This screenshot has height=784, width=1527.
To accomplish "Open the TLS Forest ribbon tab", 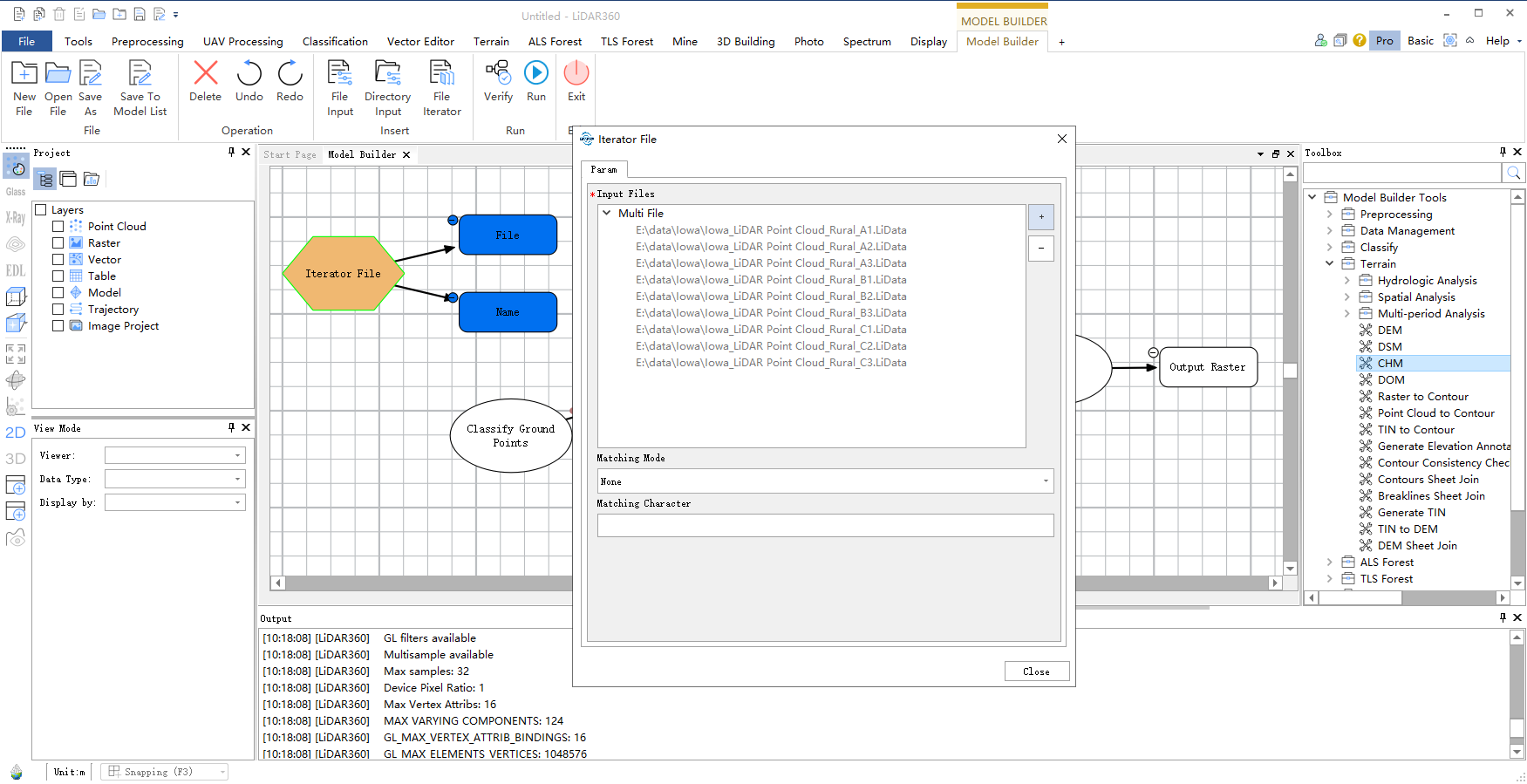I will point(627,41).
